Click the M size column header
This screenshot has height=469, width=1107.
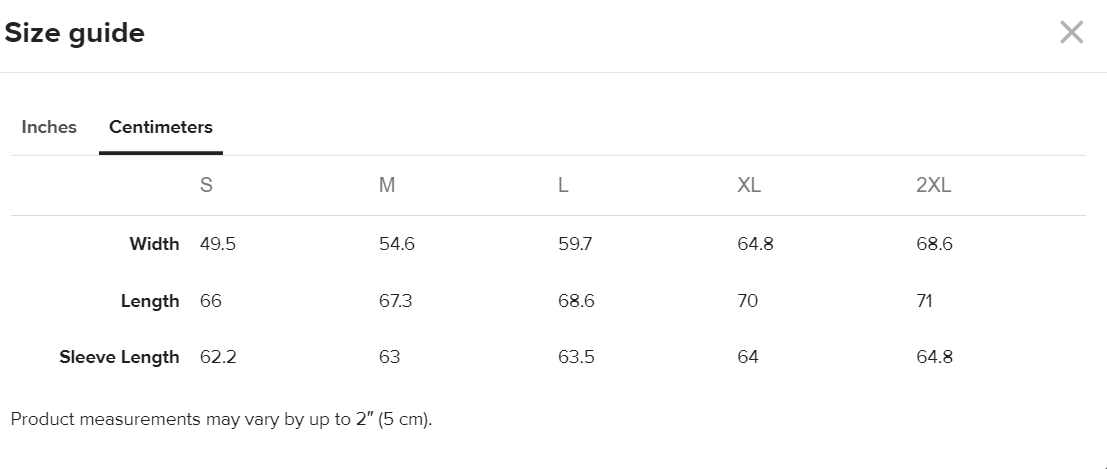pos(387,186)
